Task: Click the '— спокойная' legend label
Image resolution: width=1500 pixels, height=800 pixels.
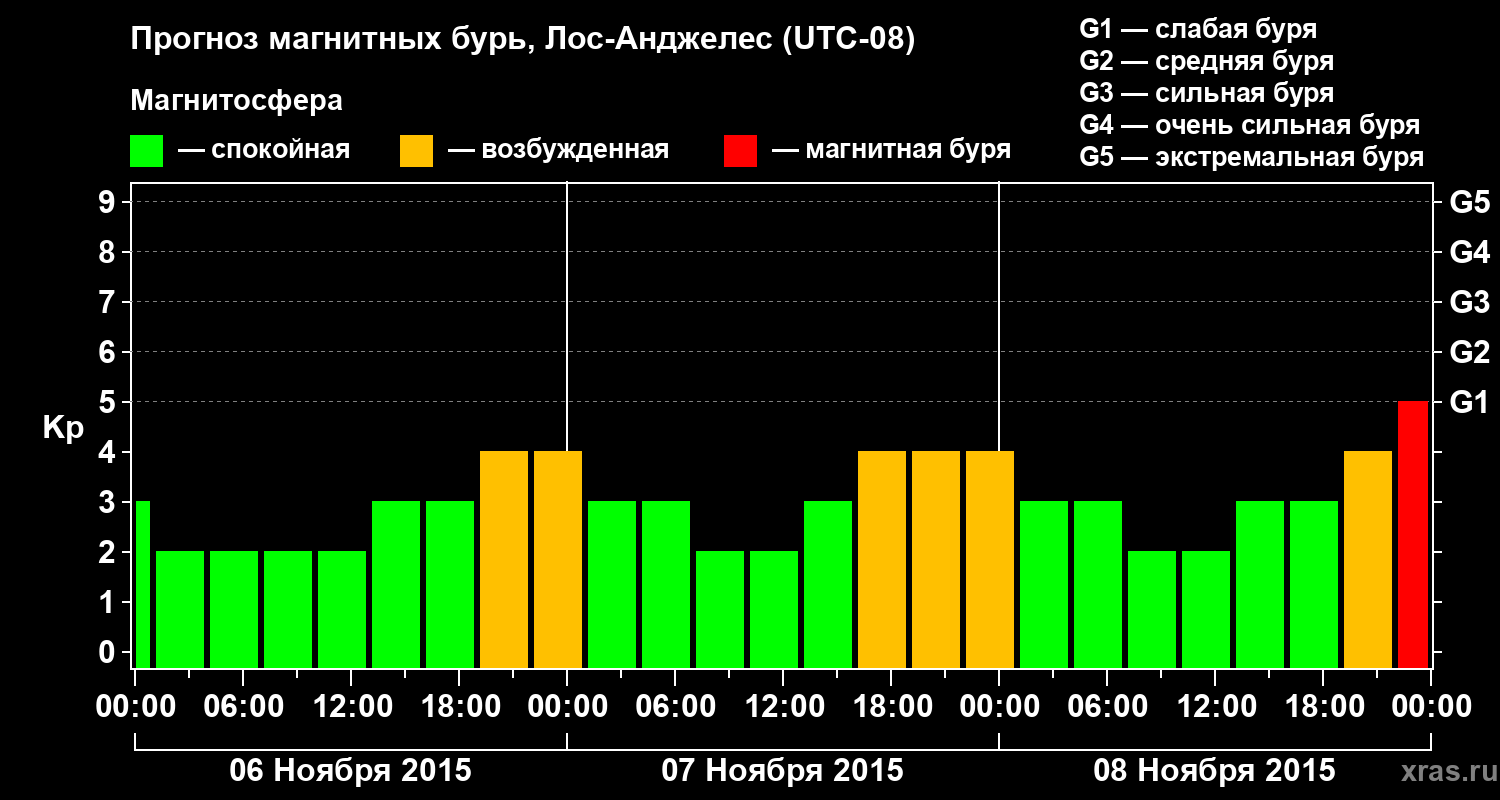Action: pos(264,150)
